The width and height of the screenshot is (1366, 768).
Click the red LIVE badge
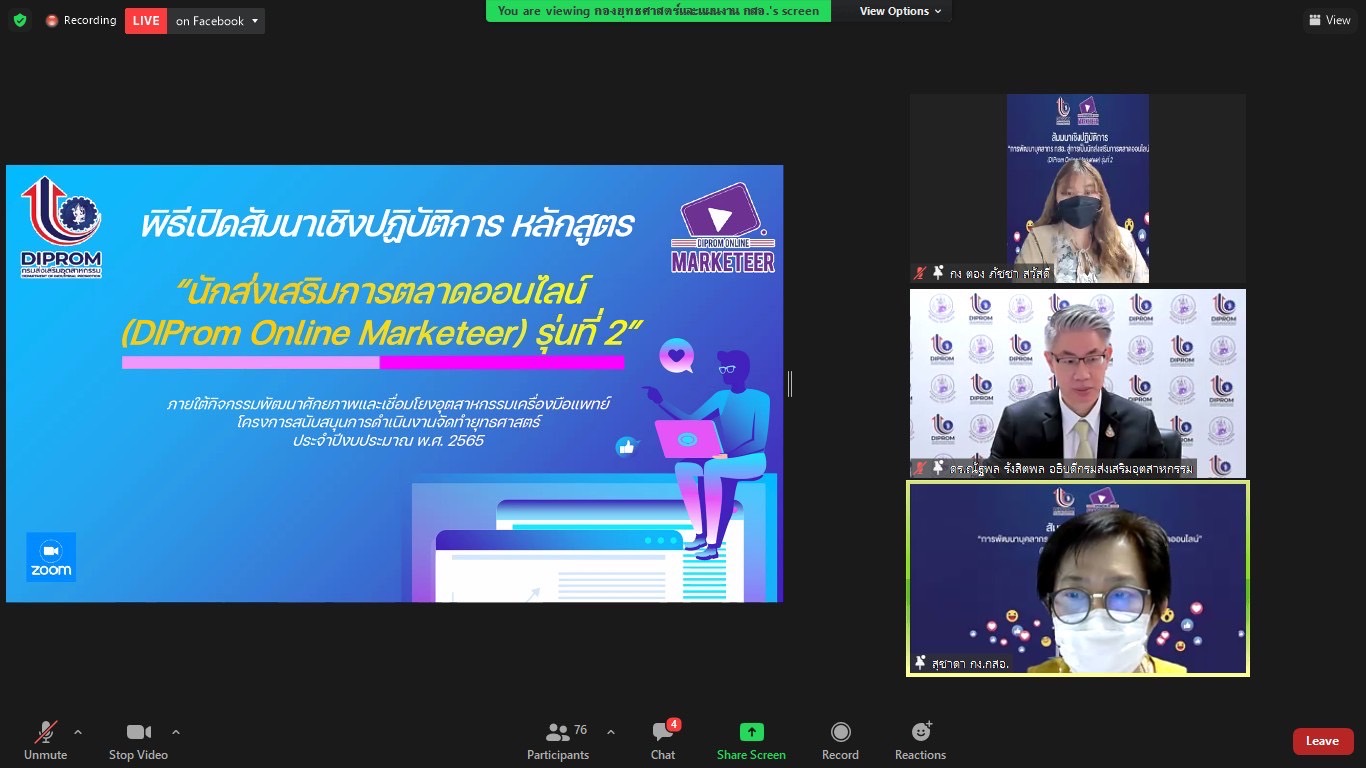146,21
